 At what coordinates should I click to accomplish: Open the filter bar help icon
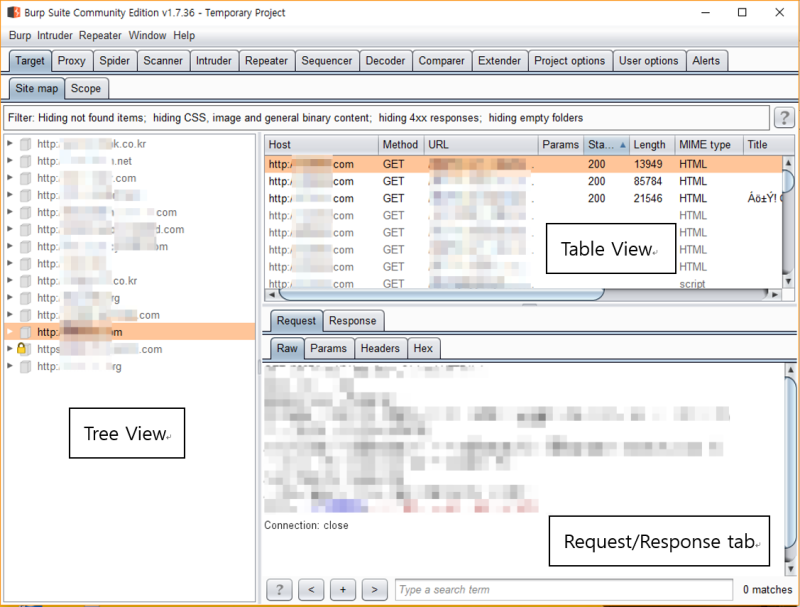(x=784, y=117)
